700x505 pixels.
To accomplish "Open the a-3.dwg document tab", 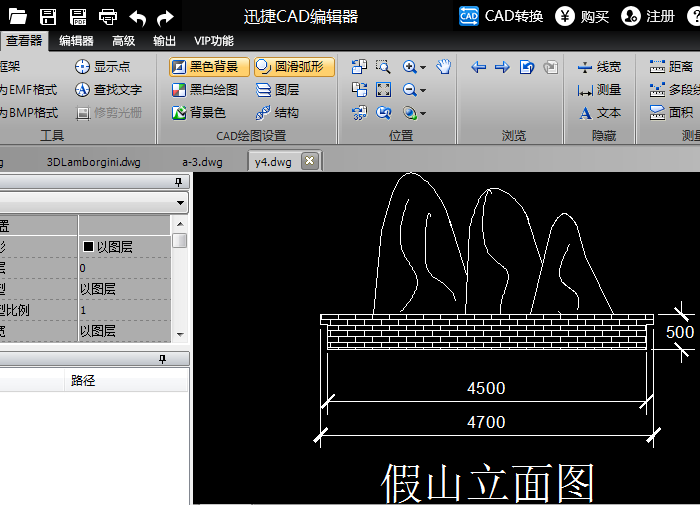I will pos(202,162).
